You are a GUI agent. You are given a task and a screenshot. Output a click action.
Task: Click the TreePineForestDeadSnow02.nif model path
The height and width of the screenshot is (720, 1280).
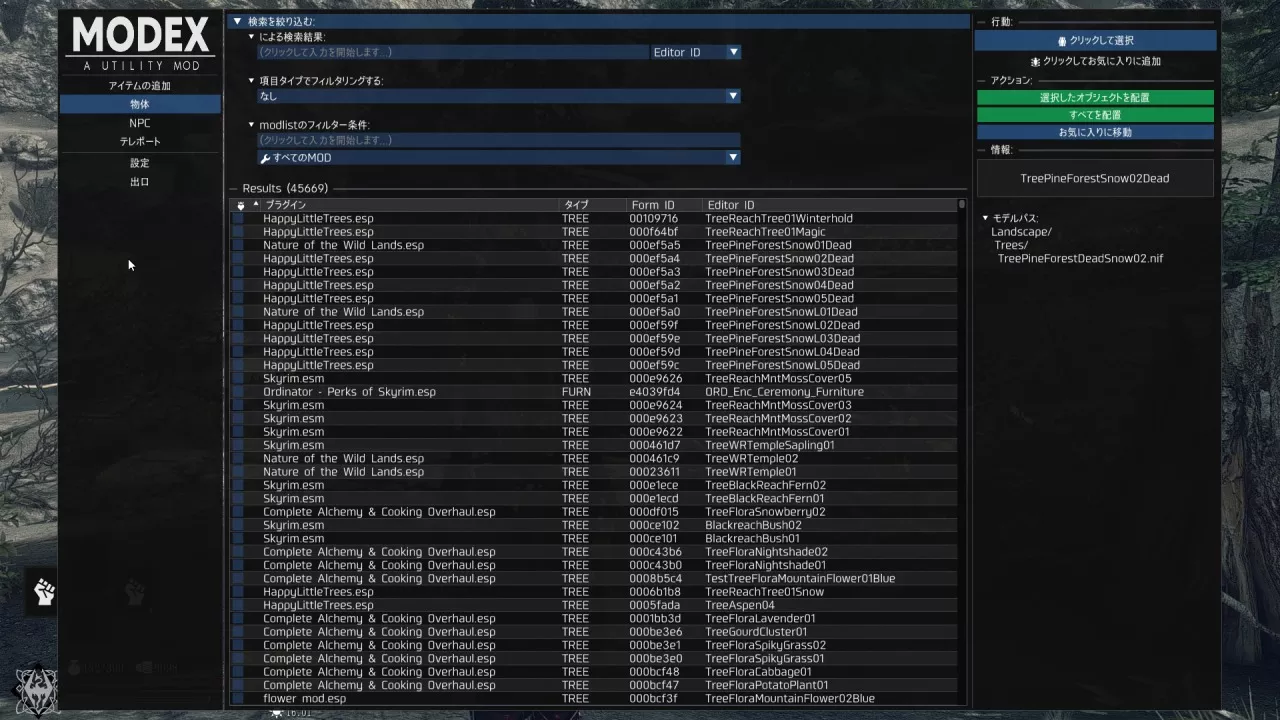tap(1080, 259)
